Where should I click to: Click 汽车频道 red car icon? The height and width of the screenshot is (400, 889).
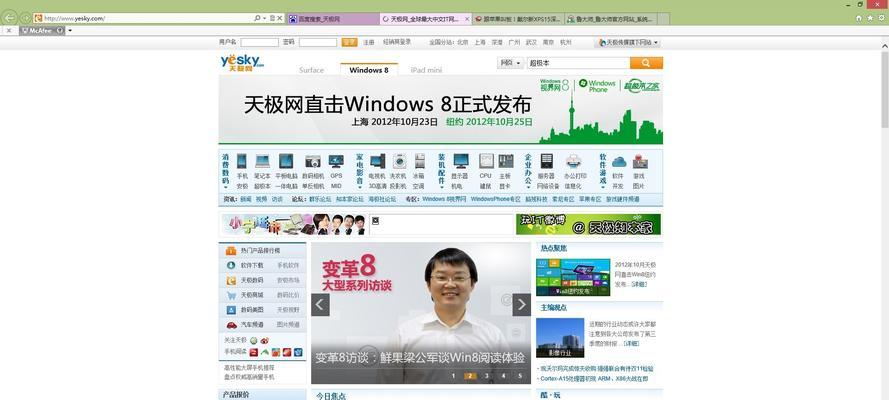pos(231,325)
